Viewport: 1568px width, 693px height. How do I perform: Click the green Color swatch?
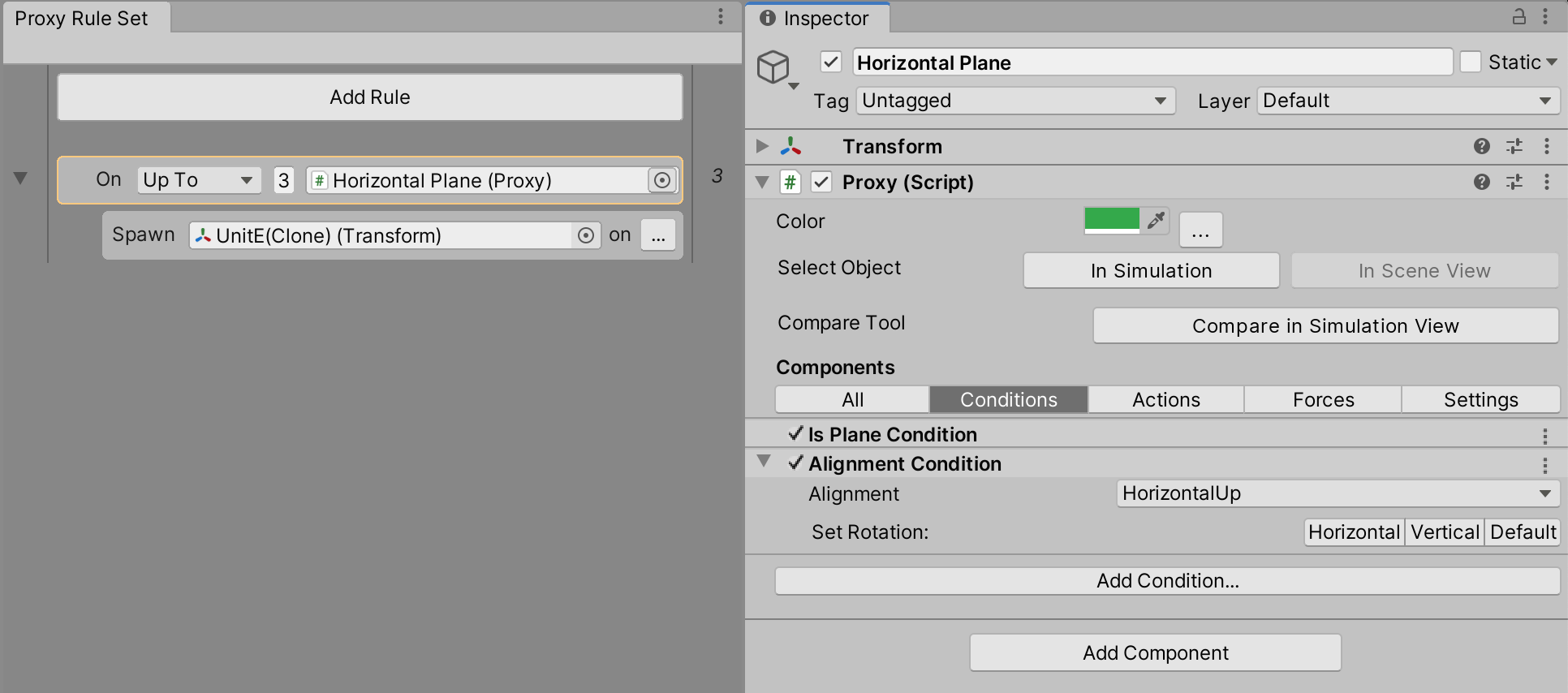[1112, 220]
